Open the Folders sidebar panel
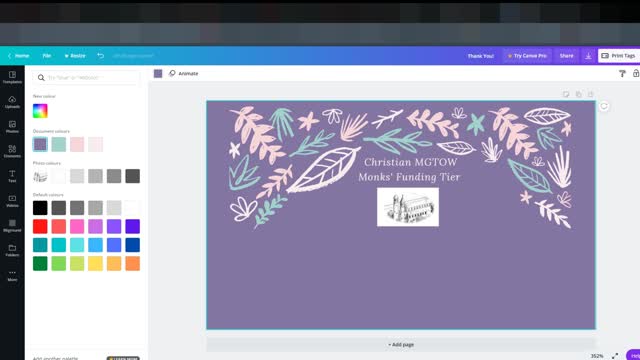This screenshot has height=360, width=640. (12, 250)
